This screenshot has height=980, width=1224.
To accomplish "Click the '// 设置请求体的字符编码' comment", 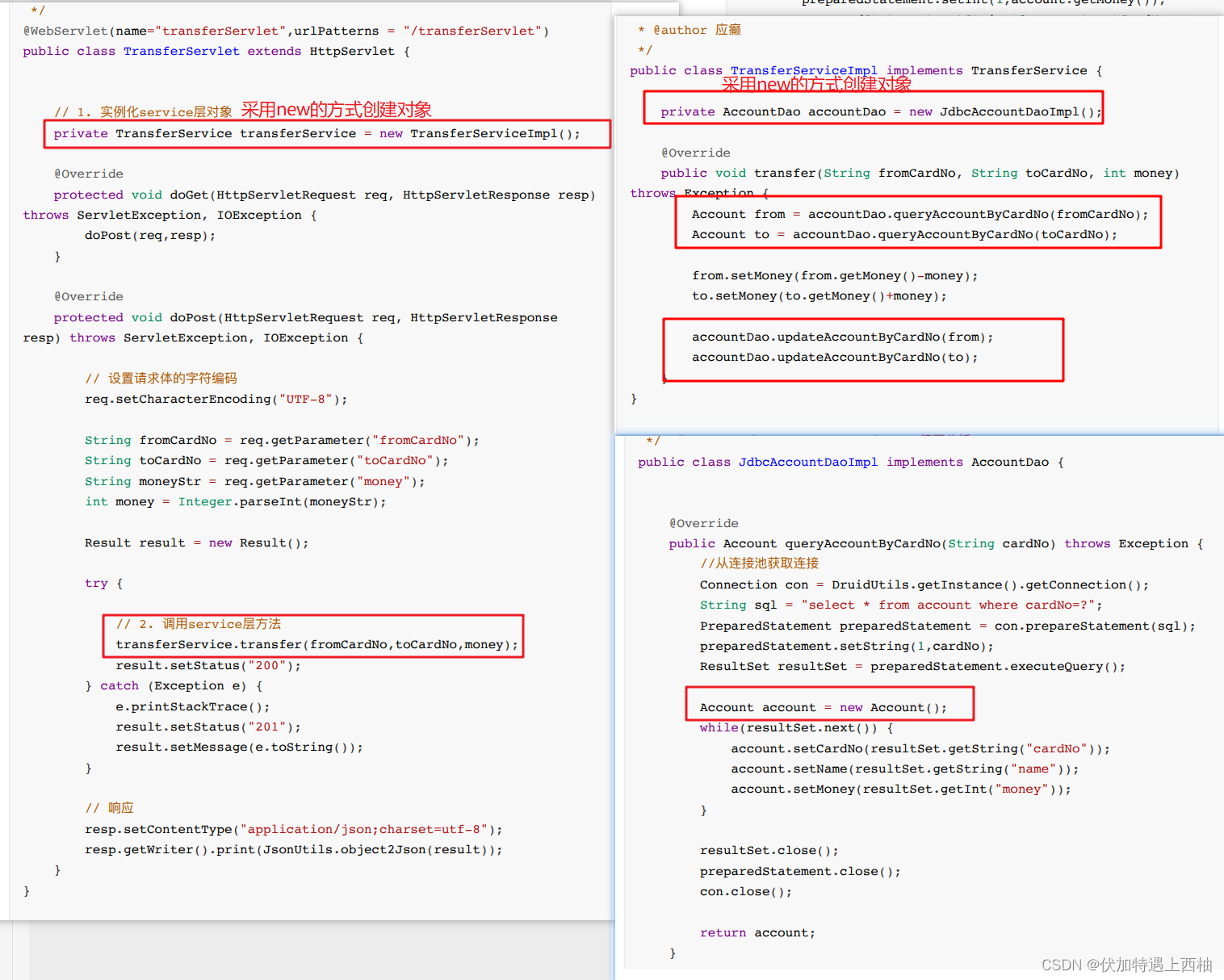I will click(161, 378).
